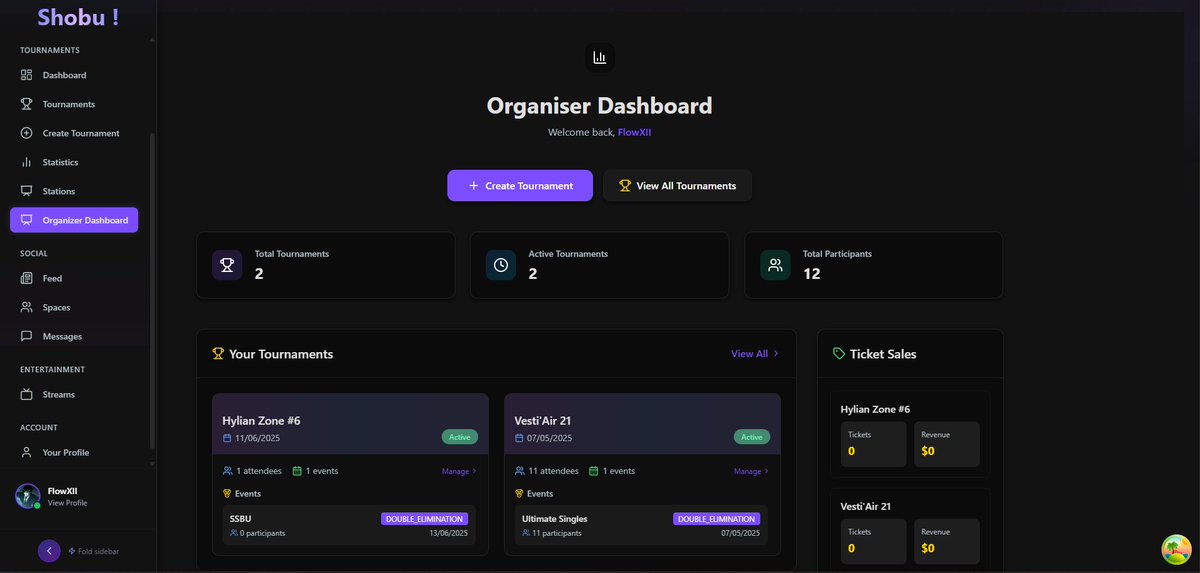The height and width of the screenshot is (573, 1200).
Task: Click the Feed newspaper icon
Action: tap(27, 278)
